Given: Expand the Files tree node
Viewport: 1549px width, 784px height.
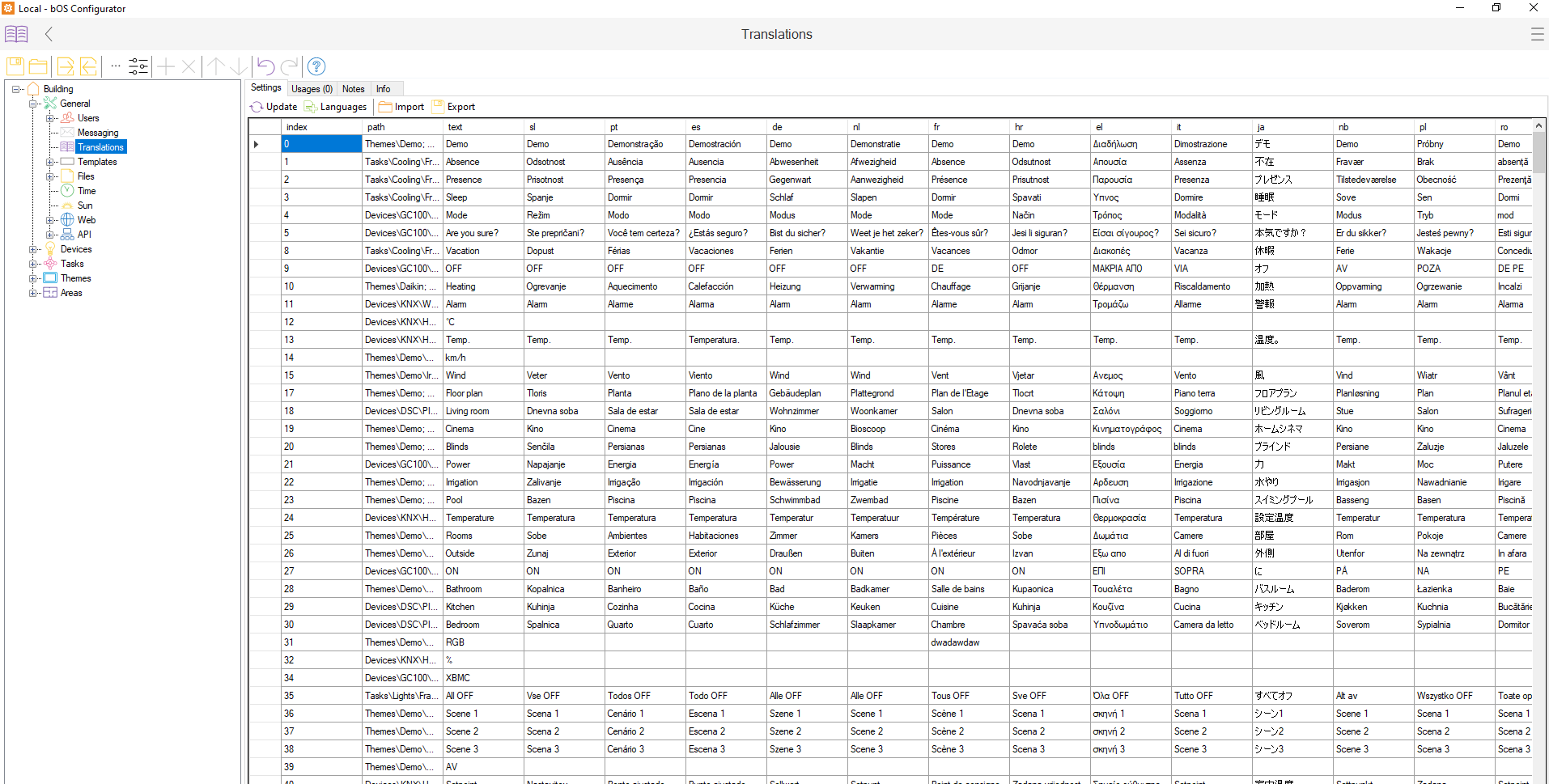Looking at the screenshot, I should point(51,176).
